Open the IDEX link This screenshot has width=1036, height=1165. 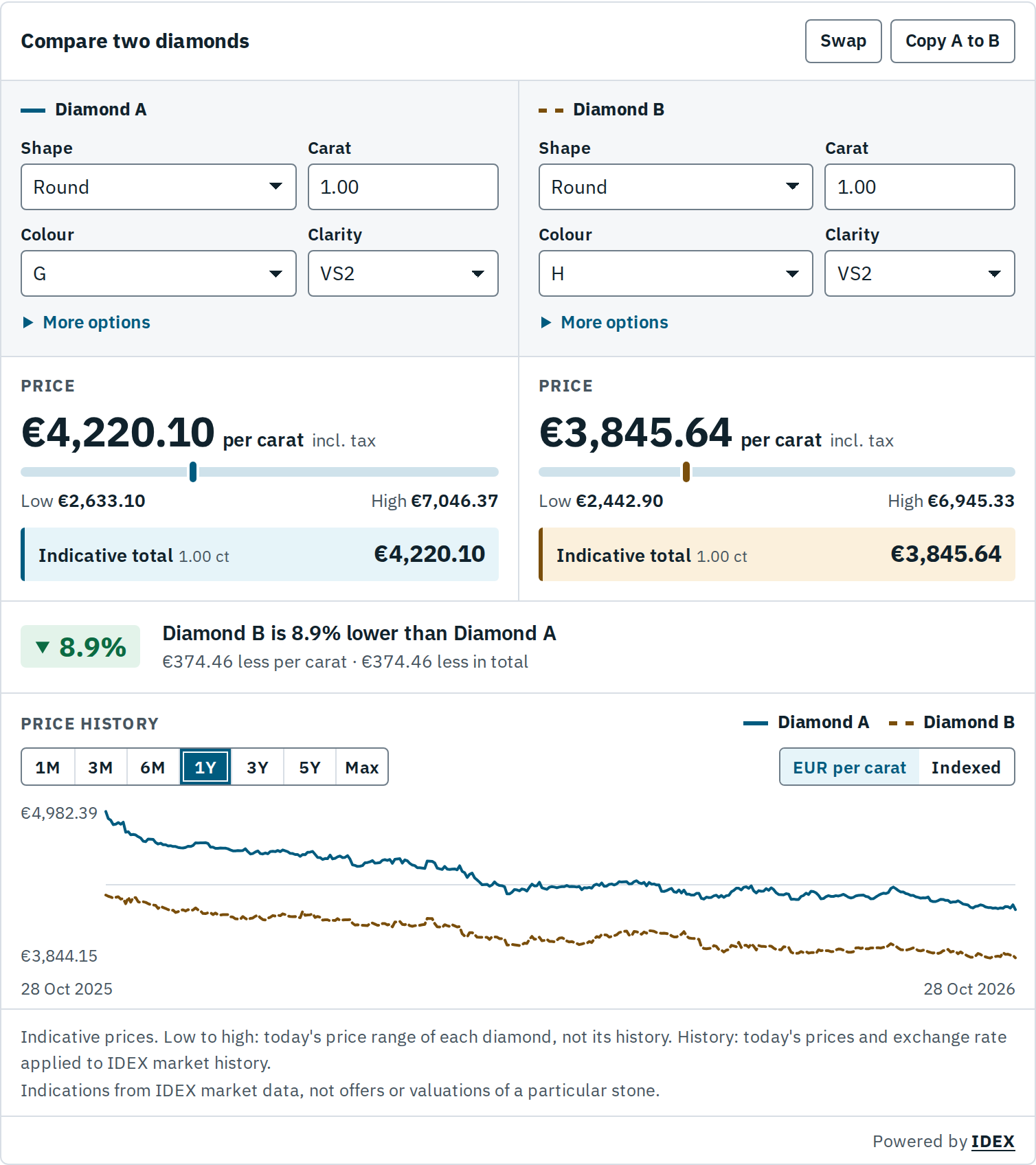click(x=993, y=1141)
